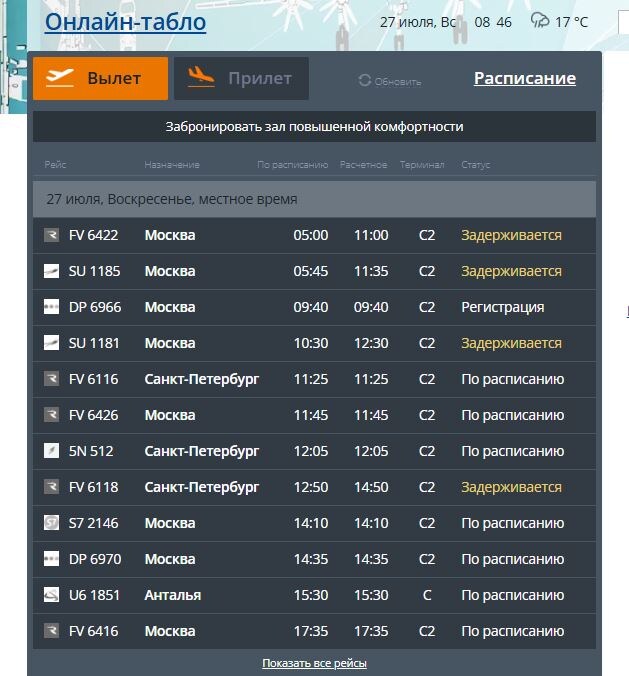Viewport: 629px width, 676px height.
Task: Click the Рейс column header
Action: coord(55,165)
